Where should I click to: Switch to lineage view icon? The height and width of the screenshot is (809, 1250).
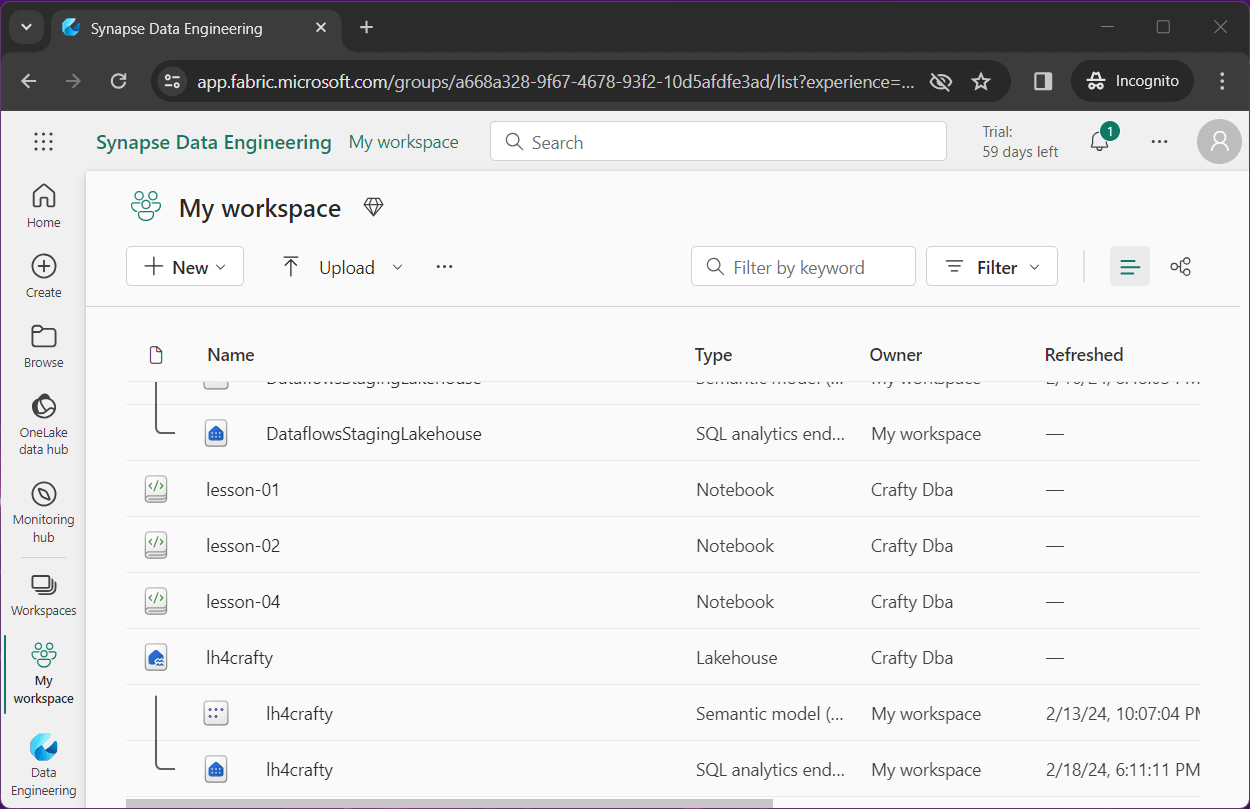tap(1180, 267)
